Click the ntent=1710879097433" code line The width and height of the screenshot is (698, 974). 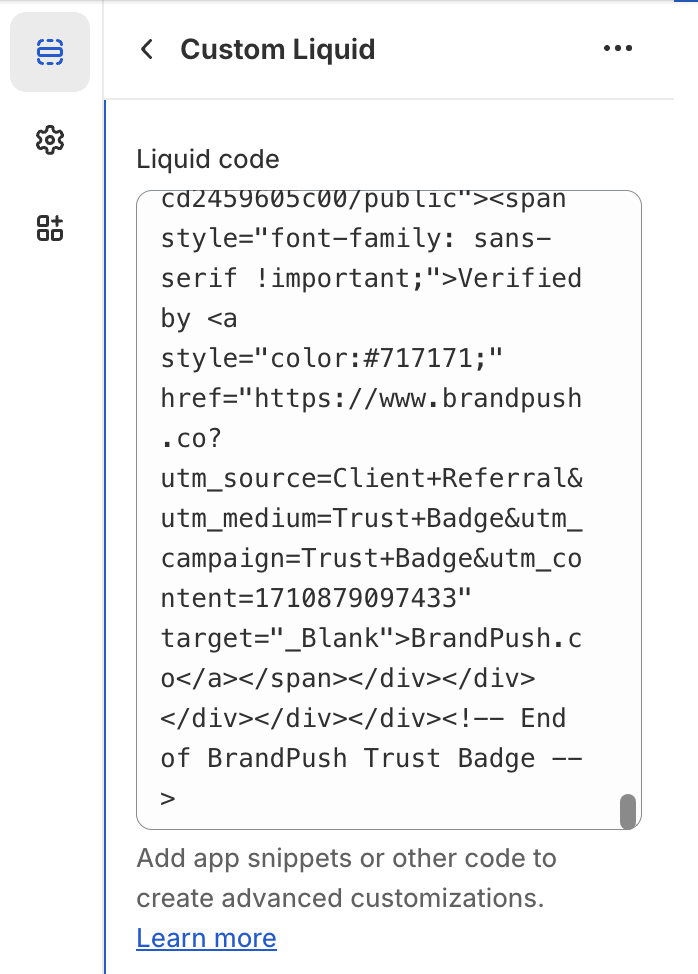point(316,598)
